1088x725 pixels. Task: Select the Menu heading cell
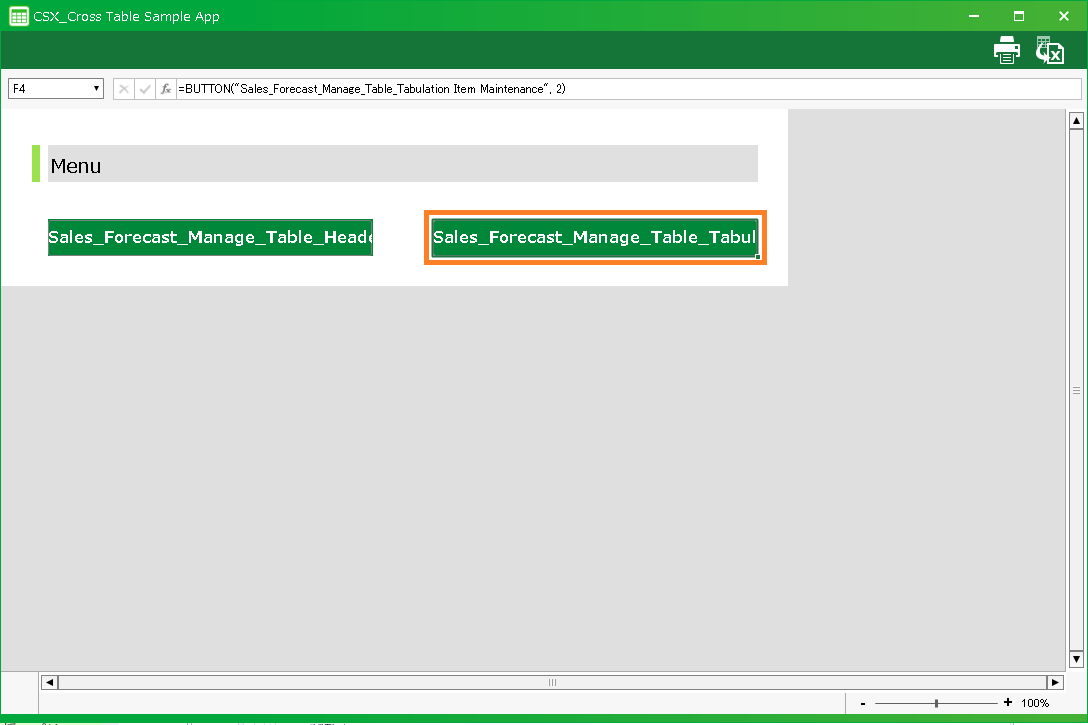(x=402, y=164)
